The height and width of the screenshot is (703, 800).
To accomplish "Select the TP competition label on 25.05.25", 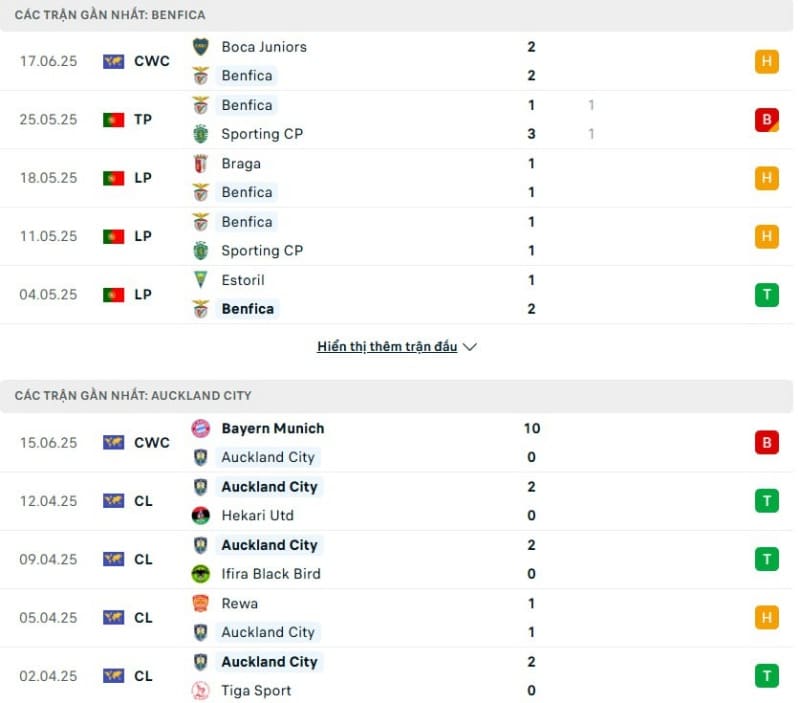I will 143,120.
